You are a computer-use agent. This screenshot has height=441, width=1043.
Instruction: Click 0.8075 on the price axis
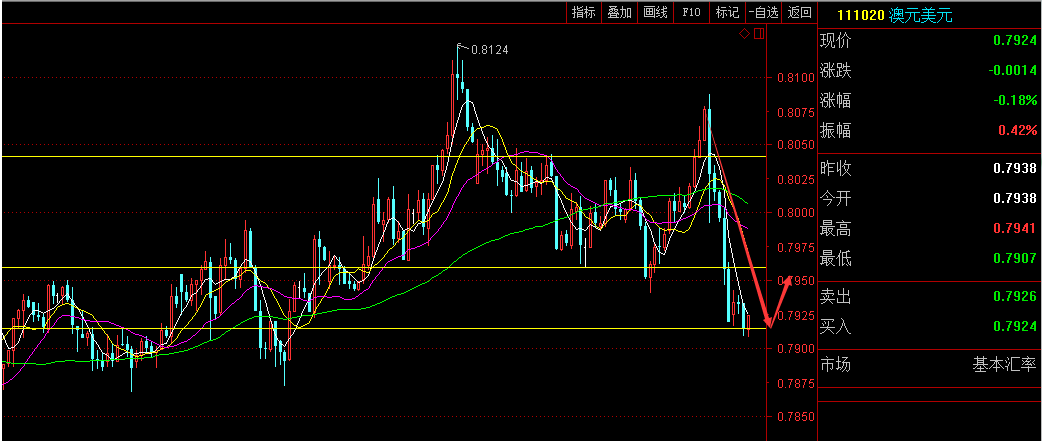coord(796,112)
